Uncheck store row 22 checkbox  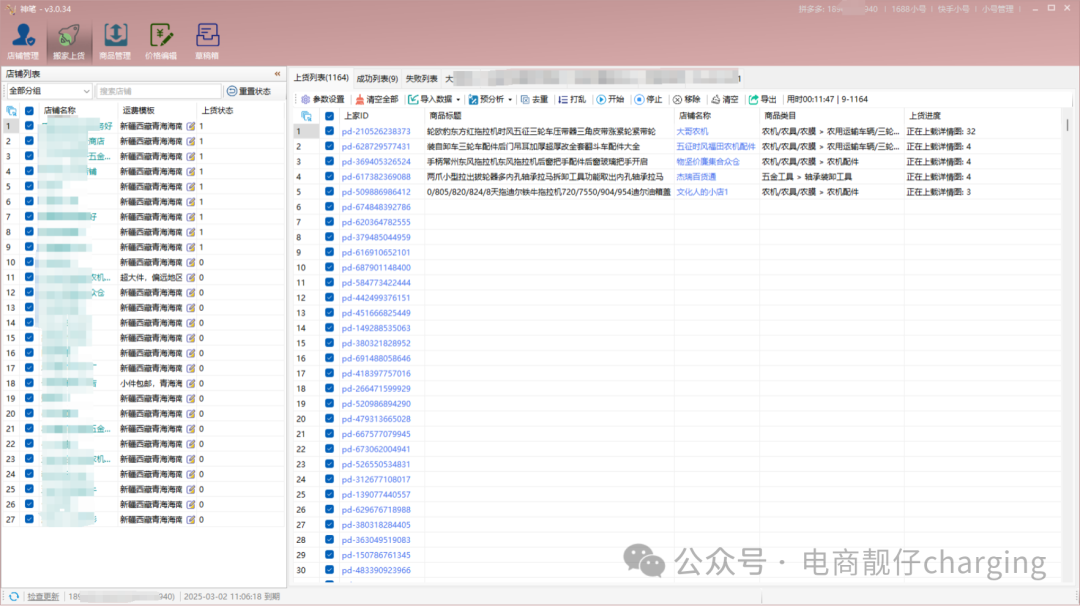click(29, 443)
